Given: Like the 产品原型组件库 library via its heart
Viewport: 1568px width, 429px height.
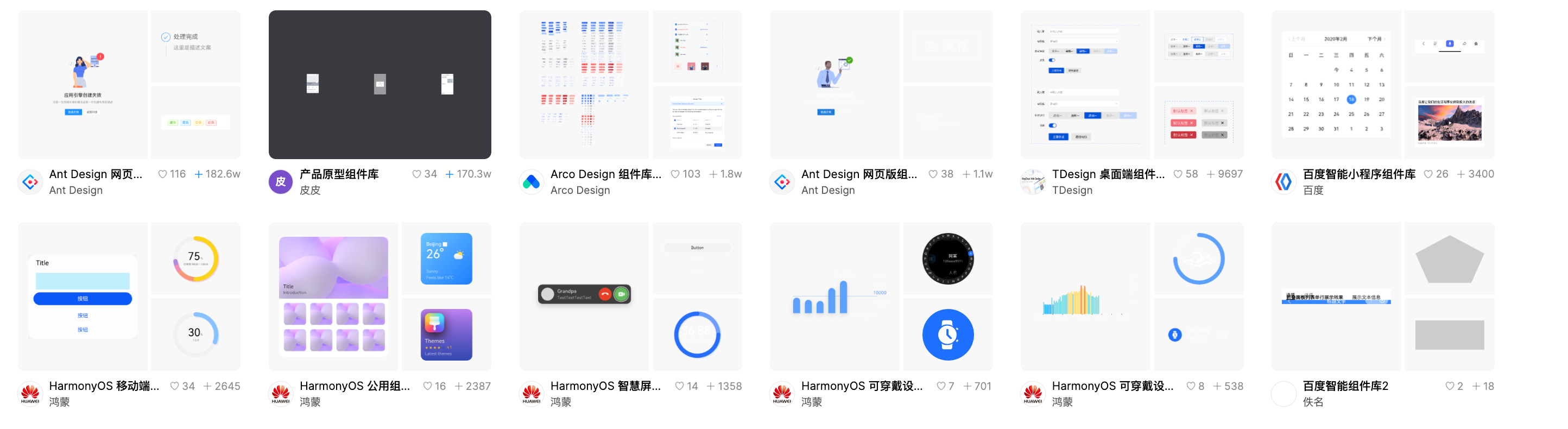Looking at the screenshot, I should 416,174.
